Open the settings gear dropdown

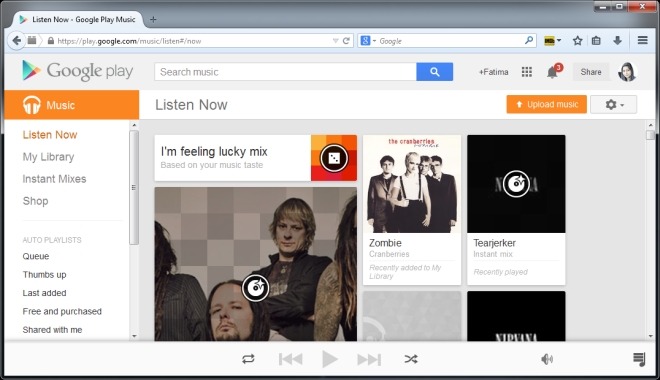click(x=613, y=104)
